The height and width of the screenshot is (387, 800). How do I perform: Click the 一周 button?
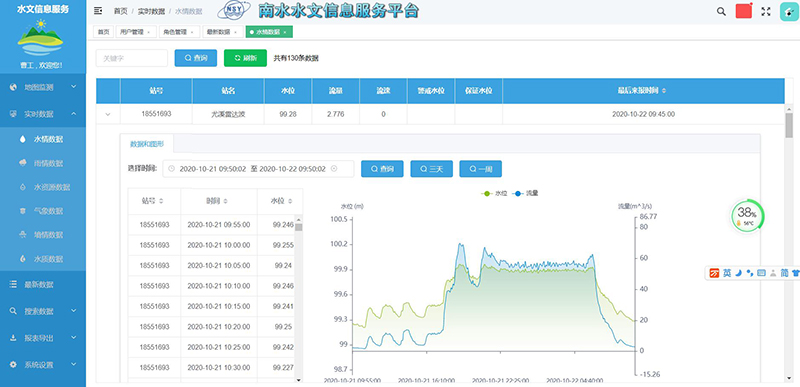[x=481, y=169]
